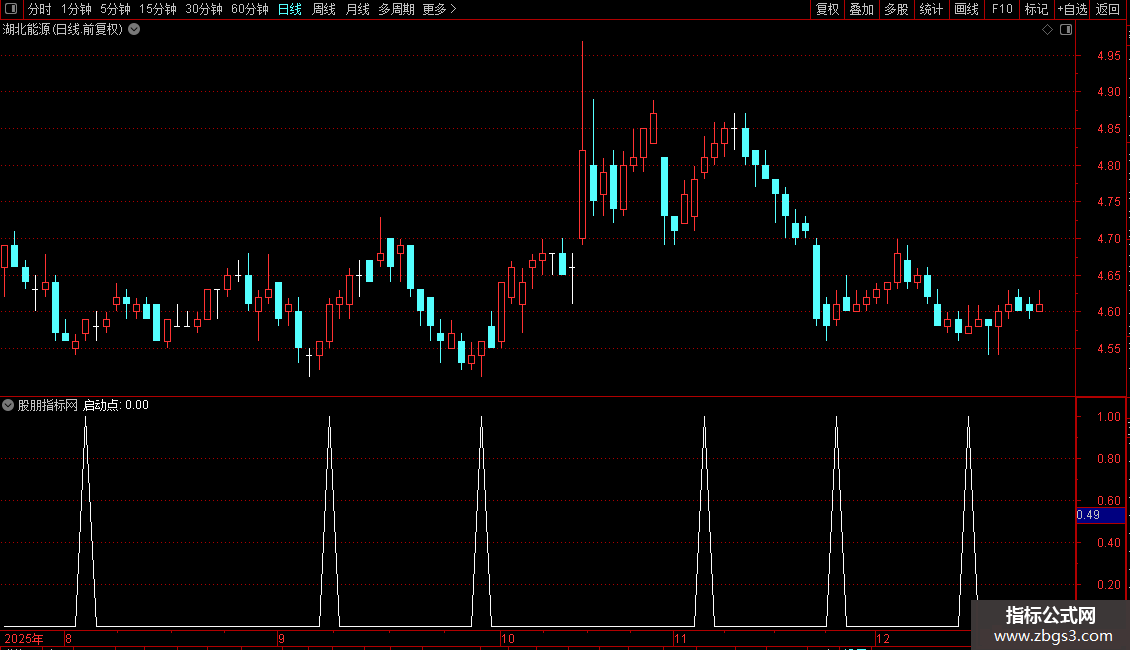Click the 返回 back button
1130x650 pixels.
point(1108,9)
